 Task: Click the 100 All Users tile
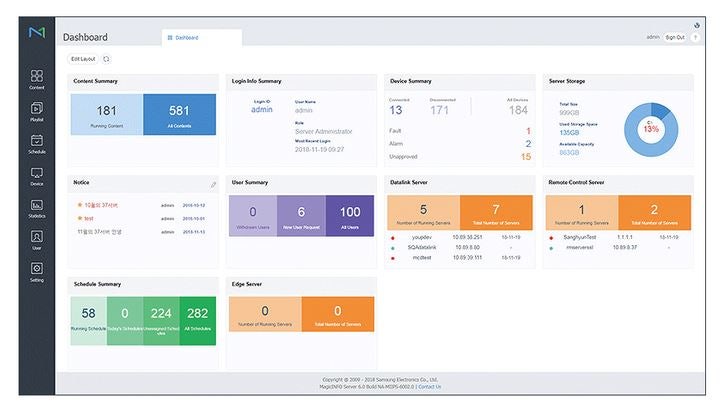(350, 216)
